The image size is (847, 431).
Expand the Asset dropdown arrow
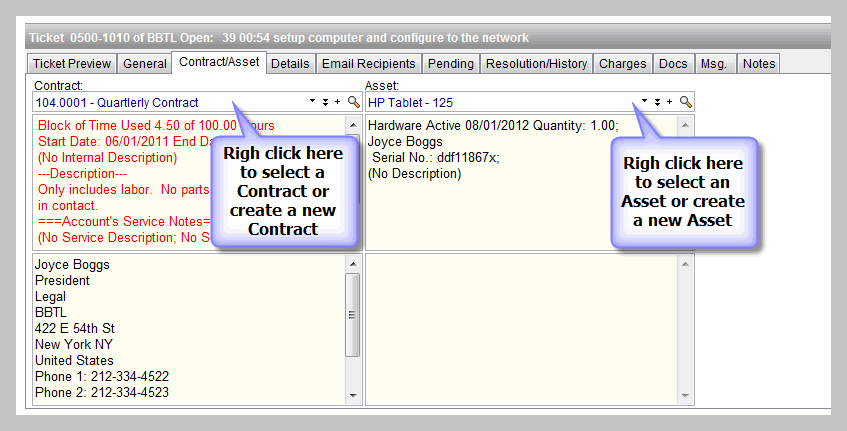click(x=644, y=102)
